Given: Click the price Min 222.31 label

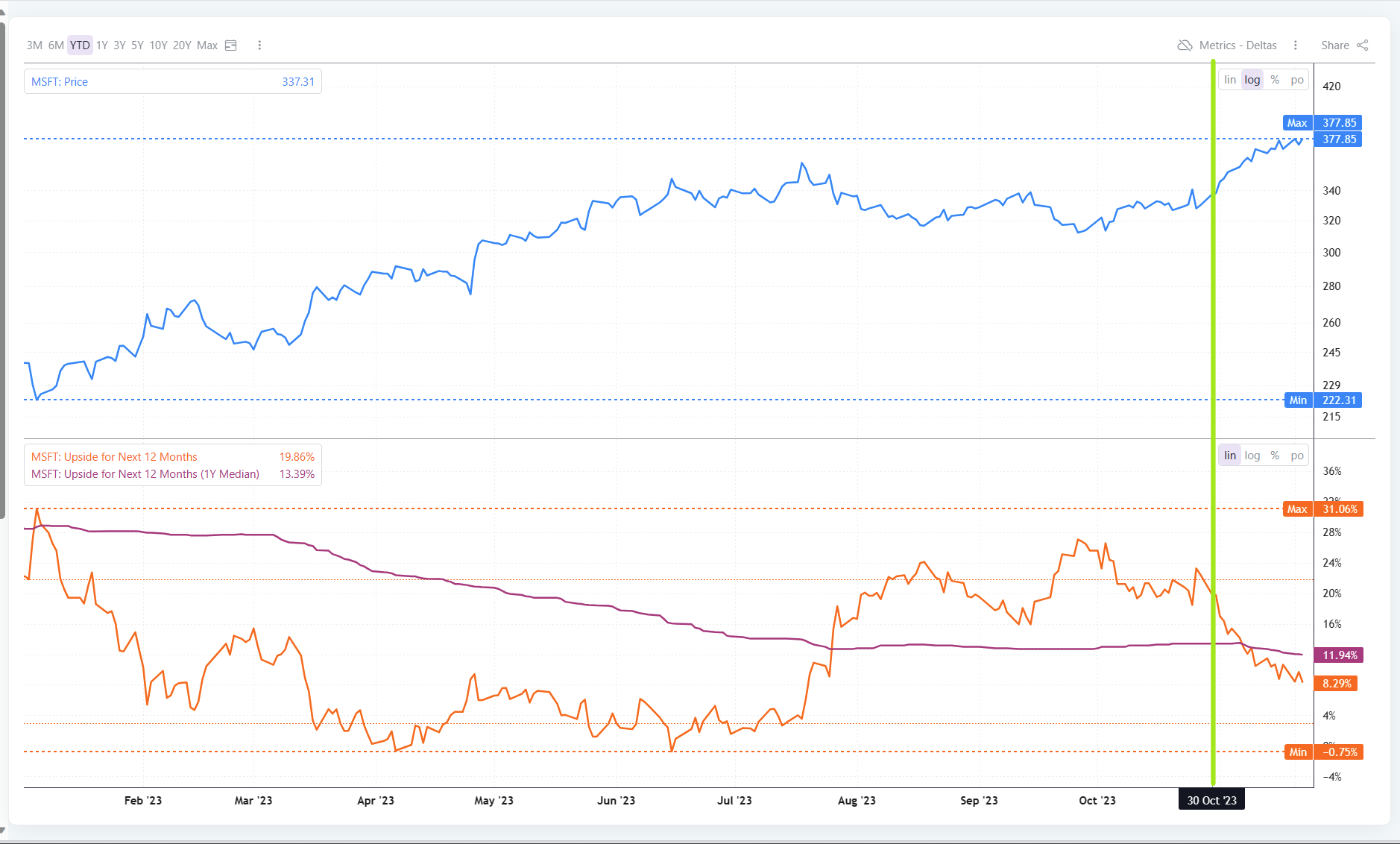Looking at the screenshot, I should pyautogui.click(x=1323, y=400).
